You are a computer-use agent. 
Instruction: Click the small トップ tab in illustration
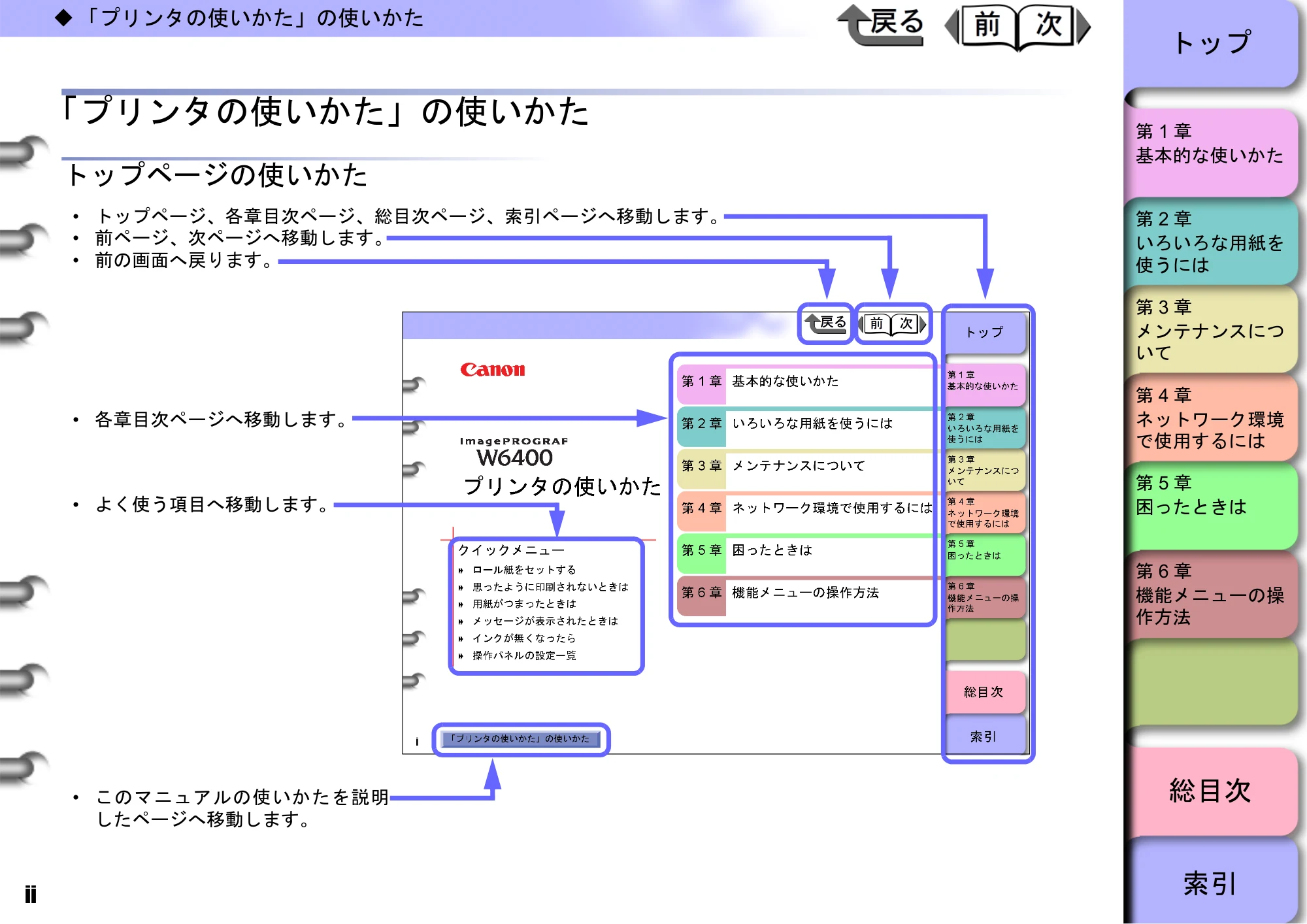(x=985, y=333)
